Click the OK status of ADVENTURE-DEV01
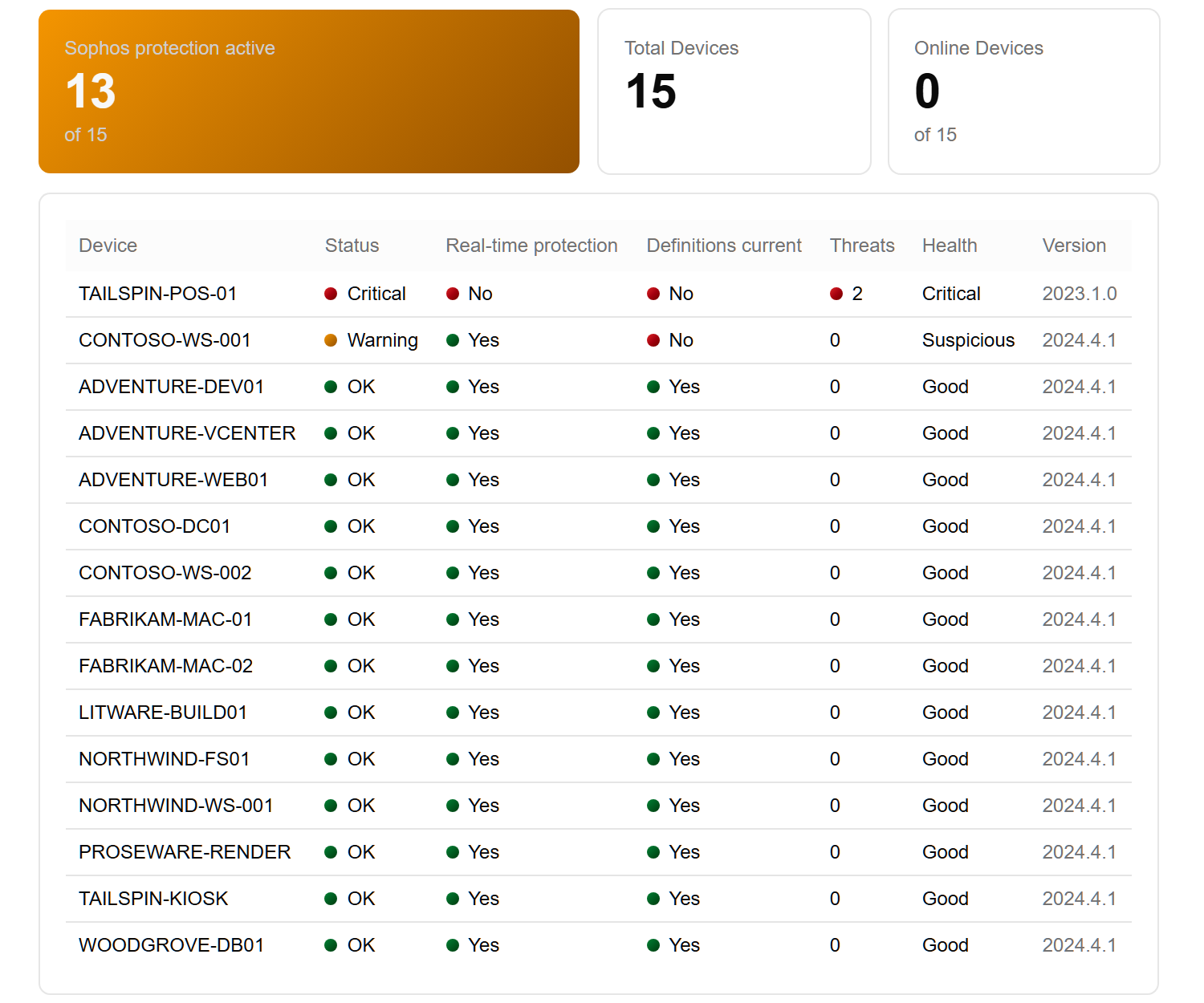 pos(350,387)
